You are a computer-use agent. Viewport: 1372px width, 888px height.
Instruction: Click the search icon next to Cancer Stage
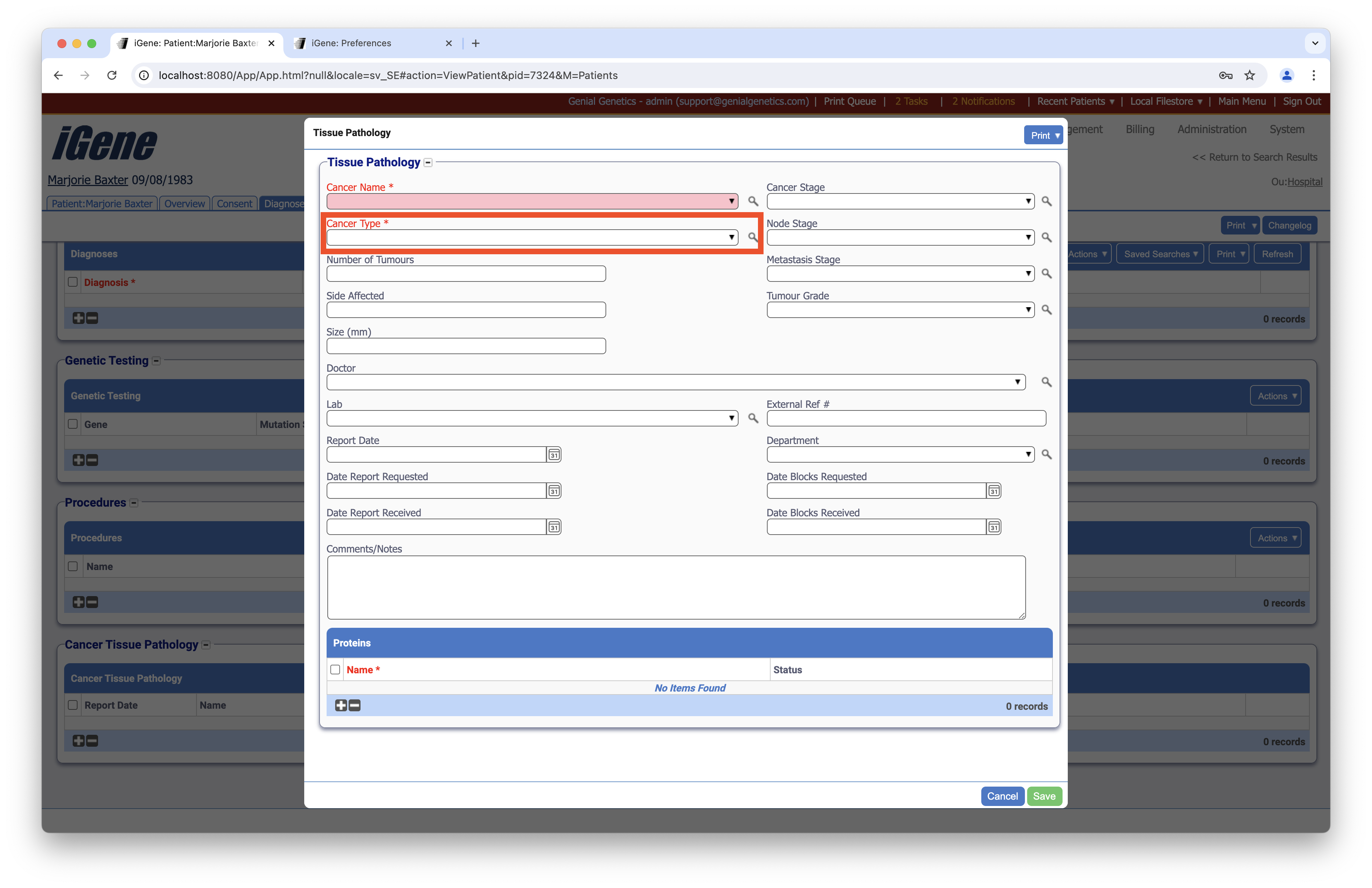[1046, 201]
